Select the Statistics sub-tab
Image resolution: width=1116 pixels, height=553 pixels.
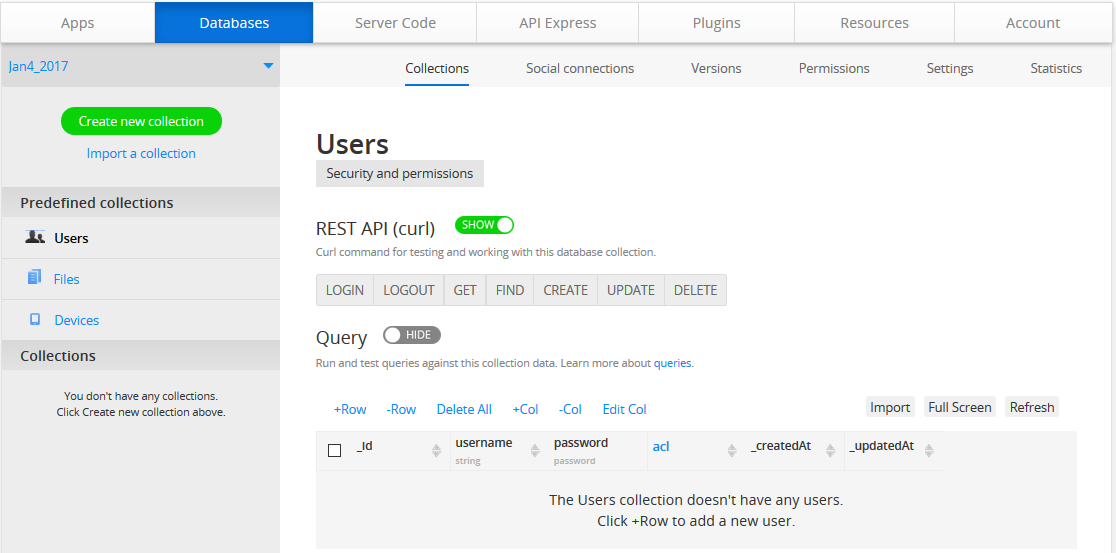[1056, 68]
